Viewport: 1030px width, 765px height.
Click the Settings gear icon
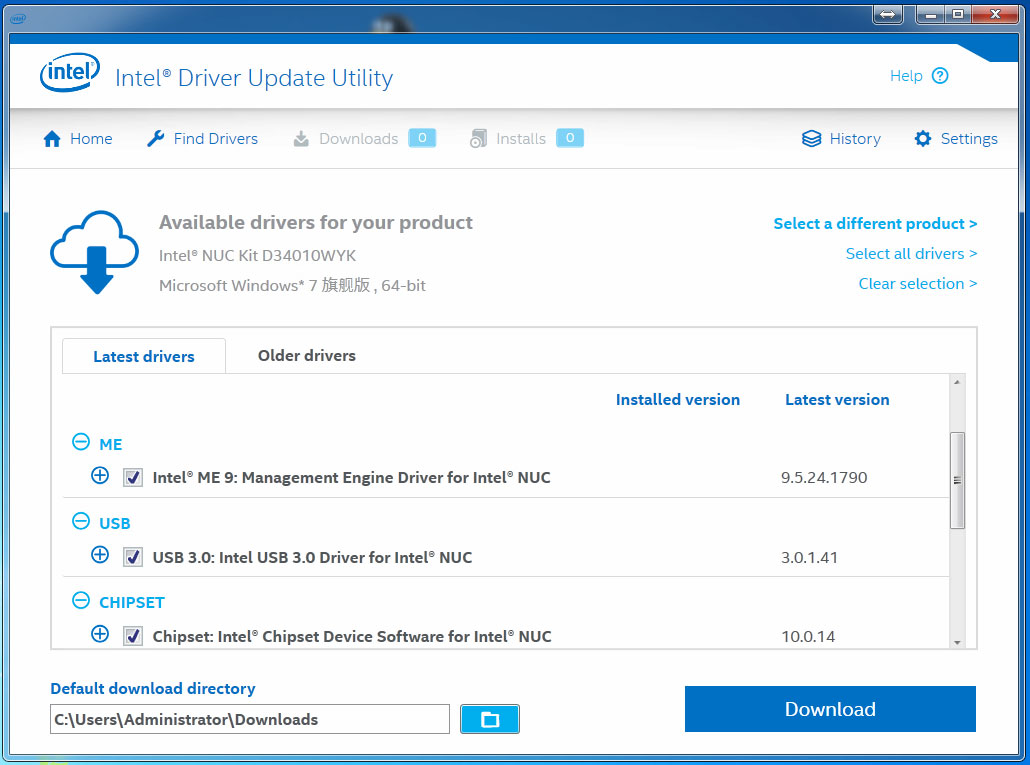[x=923, y=139]
